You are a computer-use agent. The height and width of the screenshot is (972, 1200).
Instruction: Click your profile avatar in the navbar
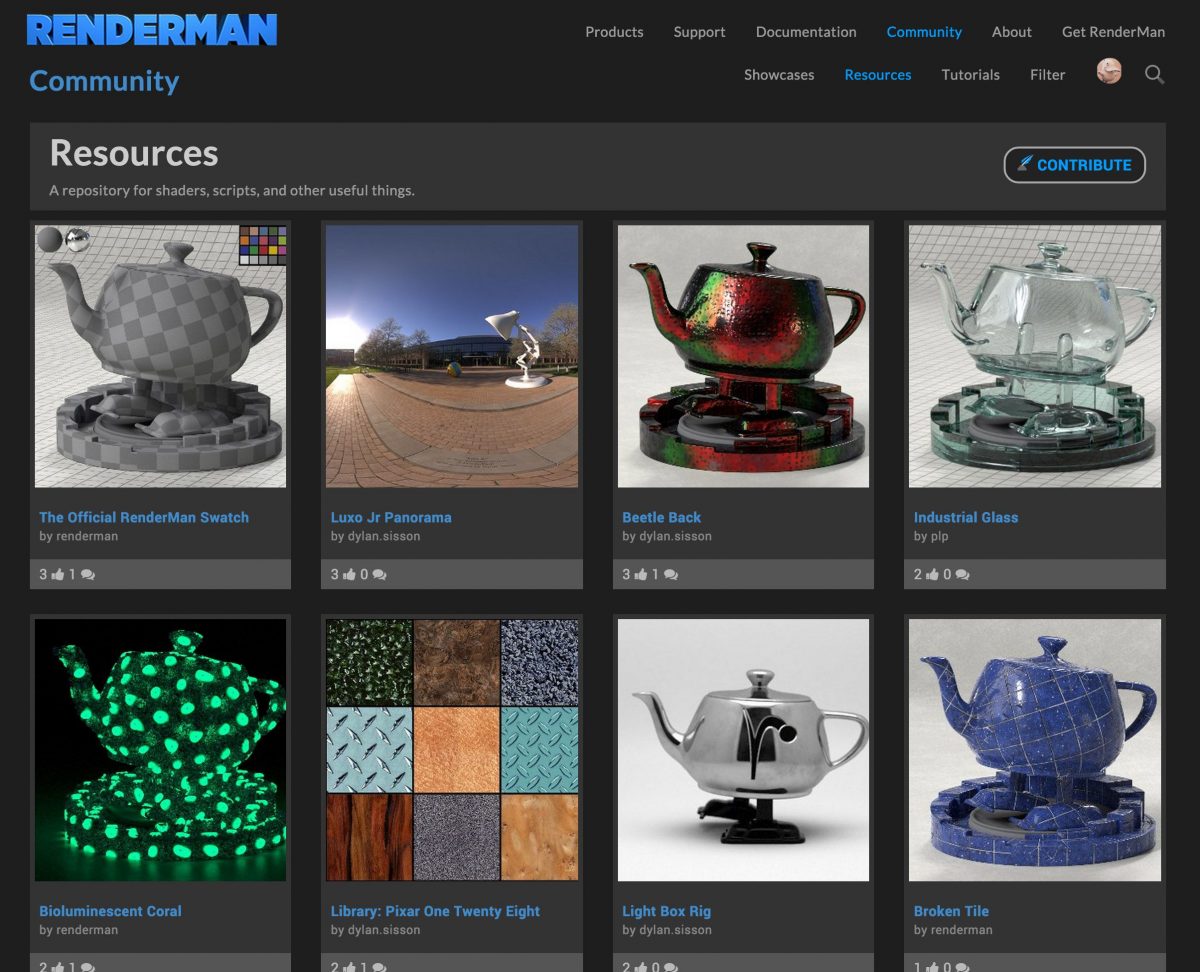point(1109,72)
